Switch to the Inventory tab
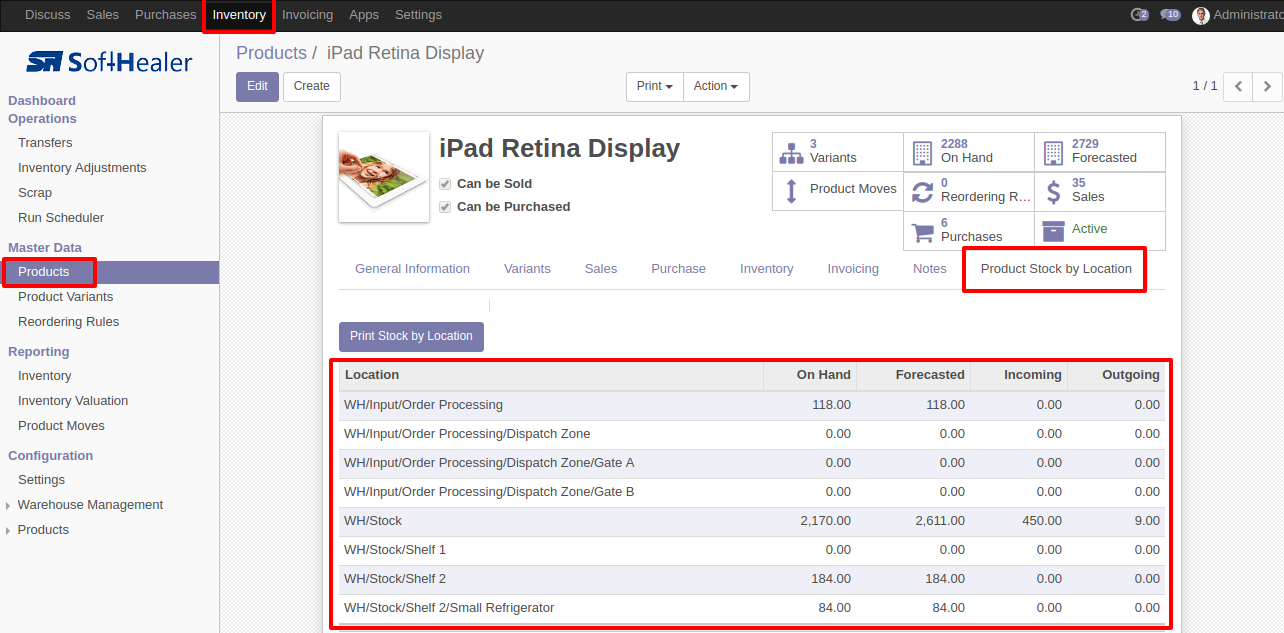The height and width of the screenshot is (633, 1284). [767, 269]
